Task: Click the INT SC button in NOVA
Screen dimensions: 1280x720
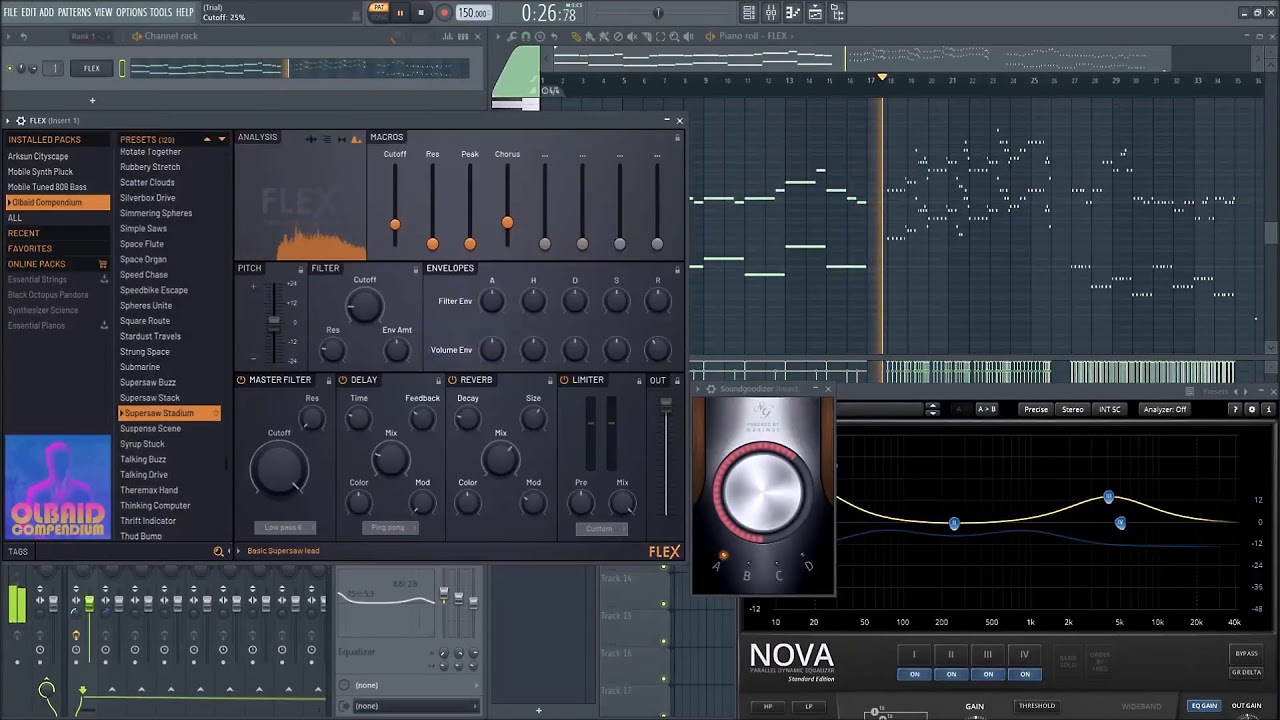Action: pyautogui.click(x=1110, y=409)
